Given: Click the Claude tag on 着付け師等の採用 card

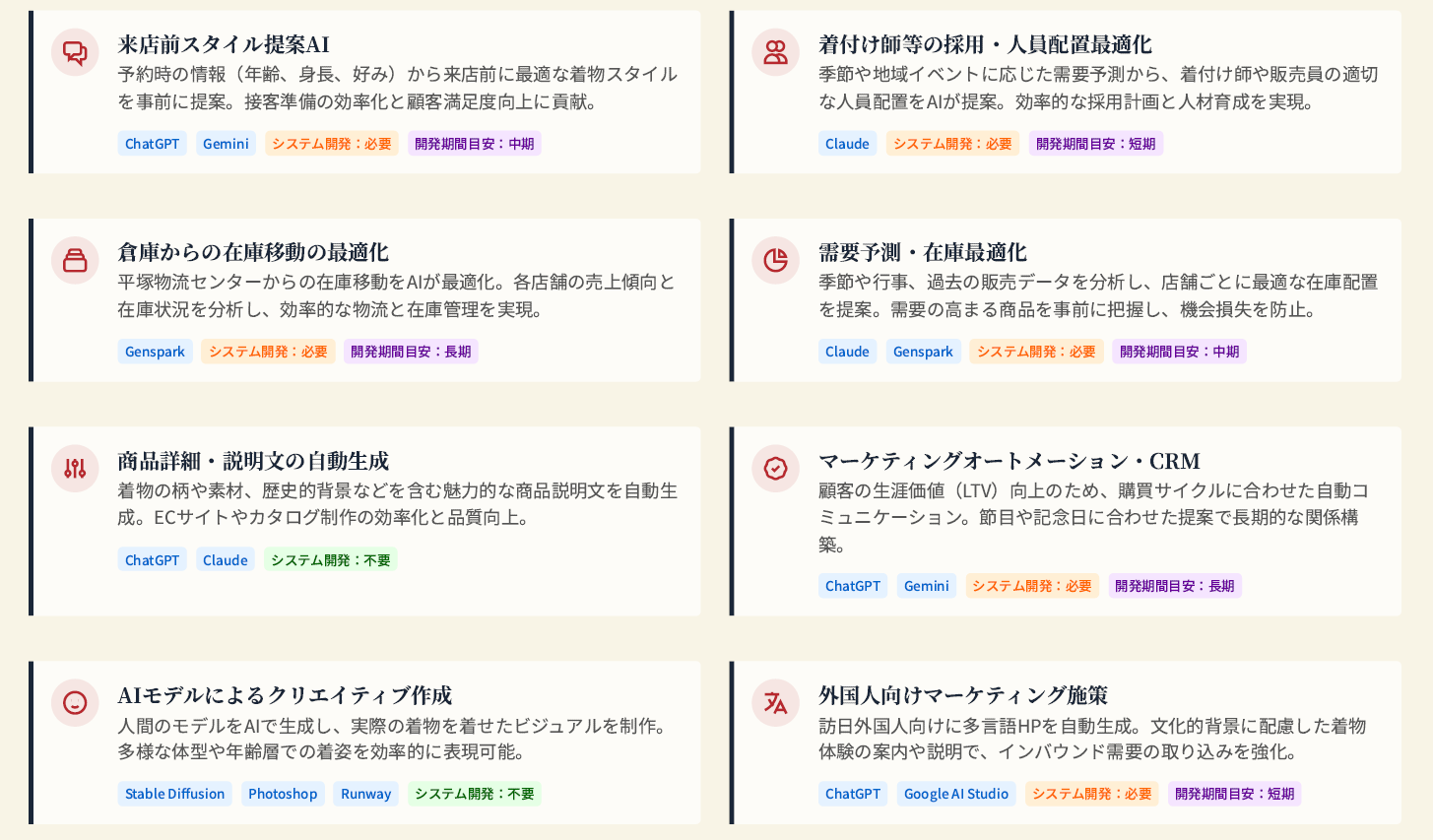Looking at the screenshot, I should (847, 143).
